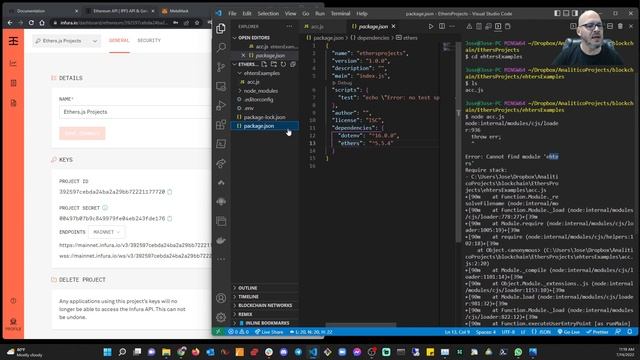Open the Remote Explorer view
Screen dimensions: 640x360
221,86
